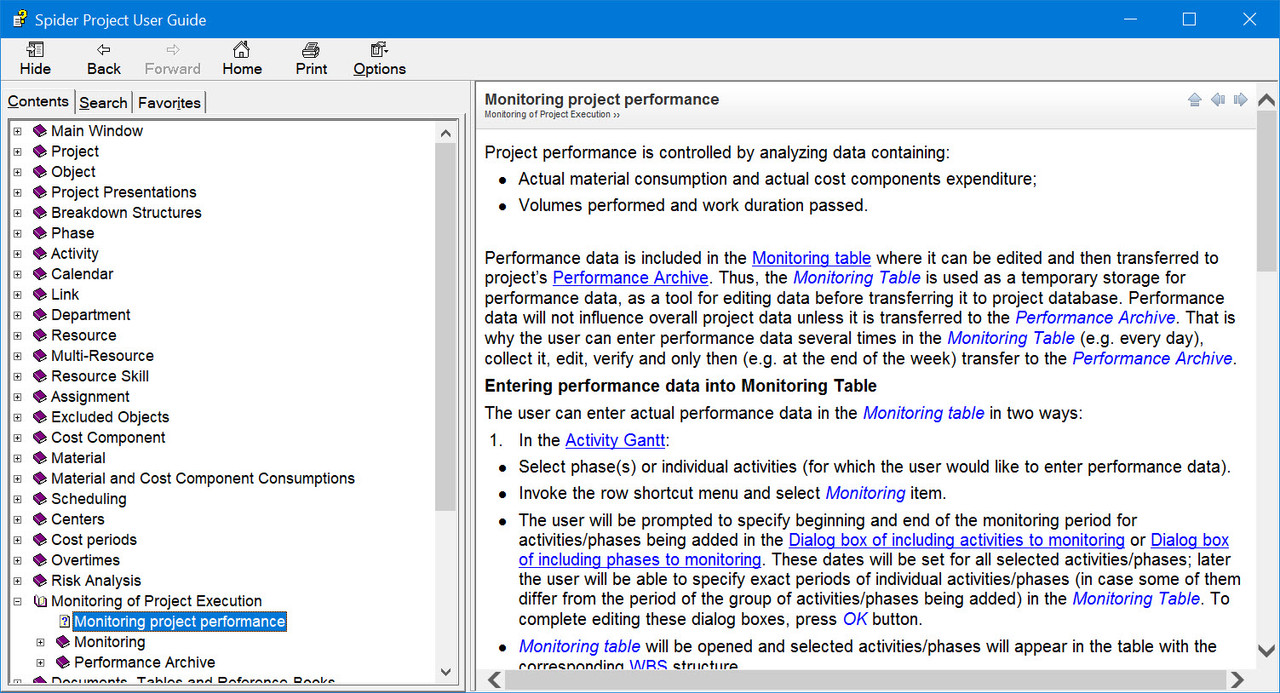Switch to the Search tab
The width and height of the screenshot is (1280, 693).
point(103,103)
